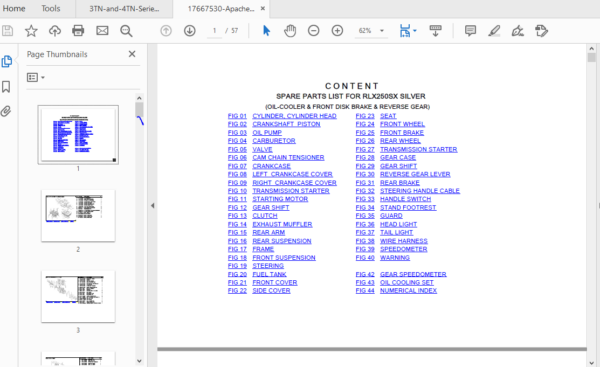
Task: Select the Hand pan tool
Action: pyautogui.click(x=290, y=31)
